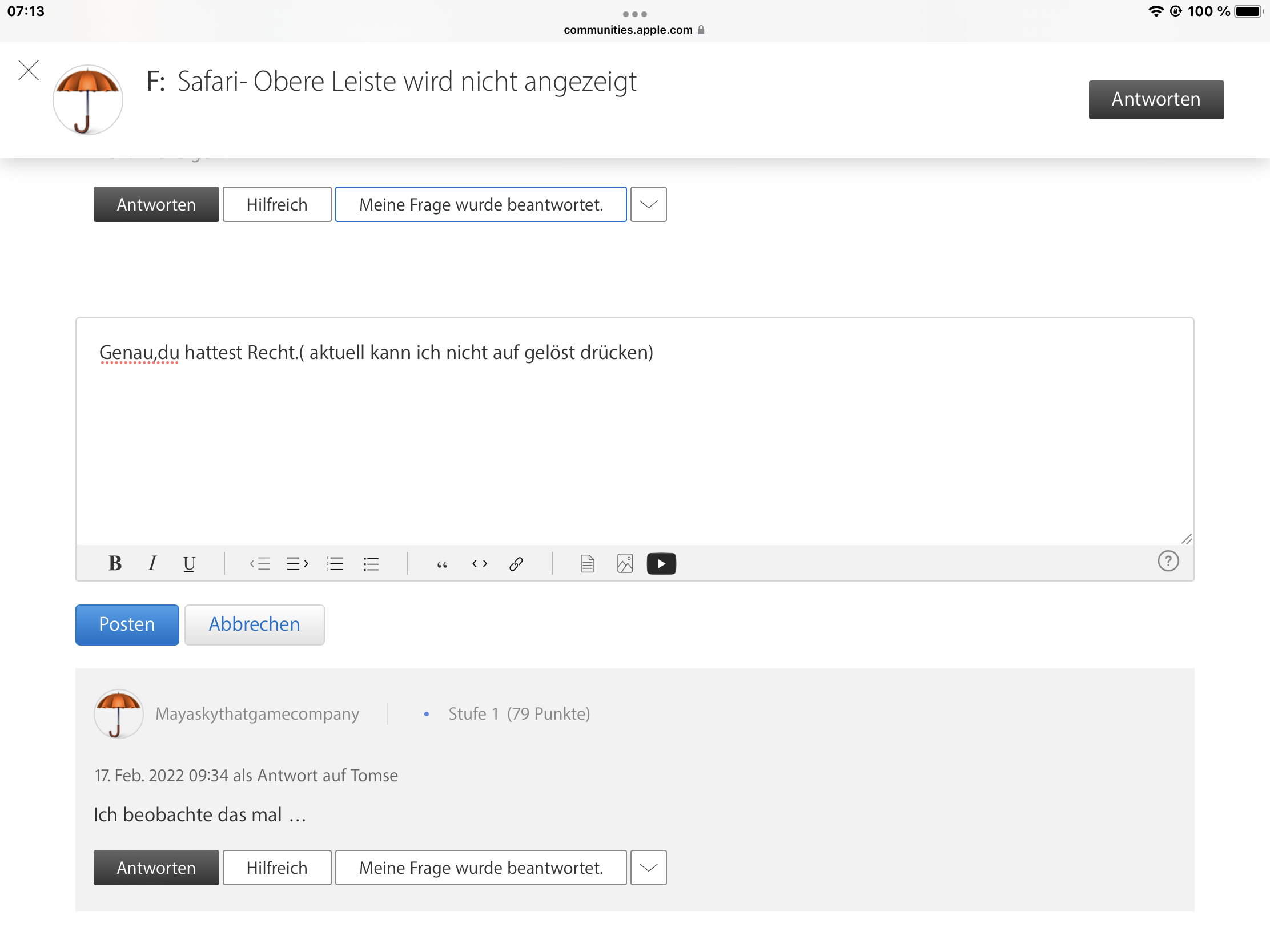This screenshot has width=1270, height=952.
Task: Increase indent in the editor
Action: (x=298, y=563)
